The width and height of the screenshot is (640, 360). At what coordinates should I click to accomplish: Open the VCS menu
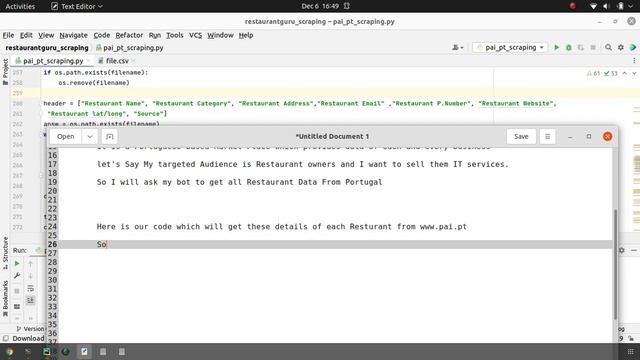click(x=195, y=35)
